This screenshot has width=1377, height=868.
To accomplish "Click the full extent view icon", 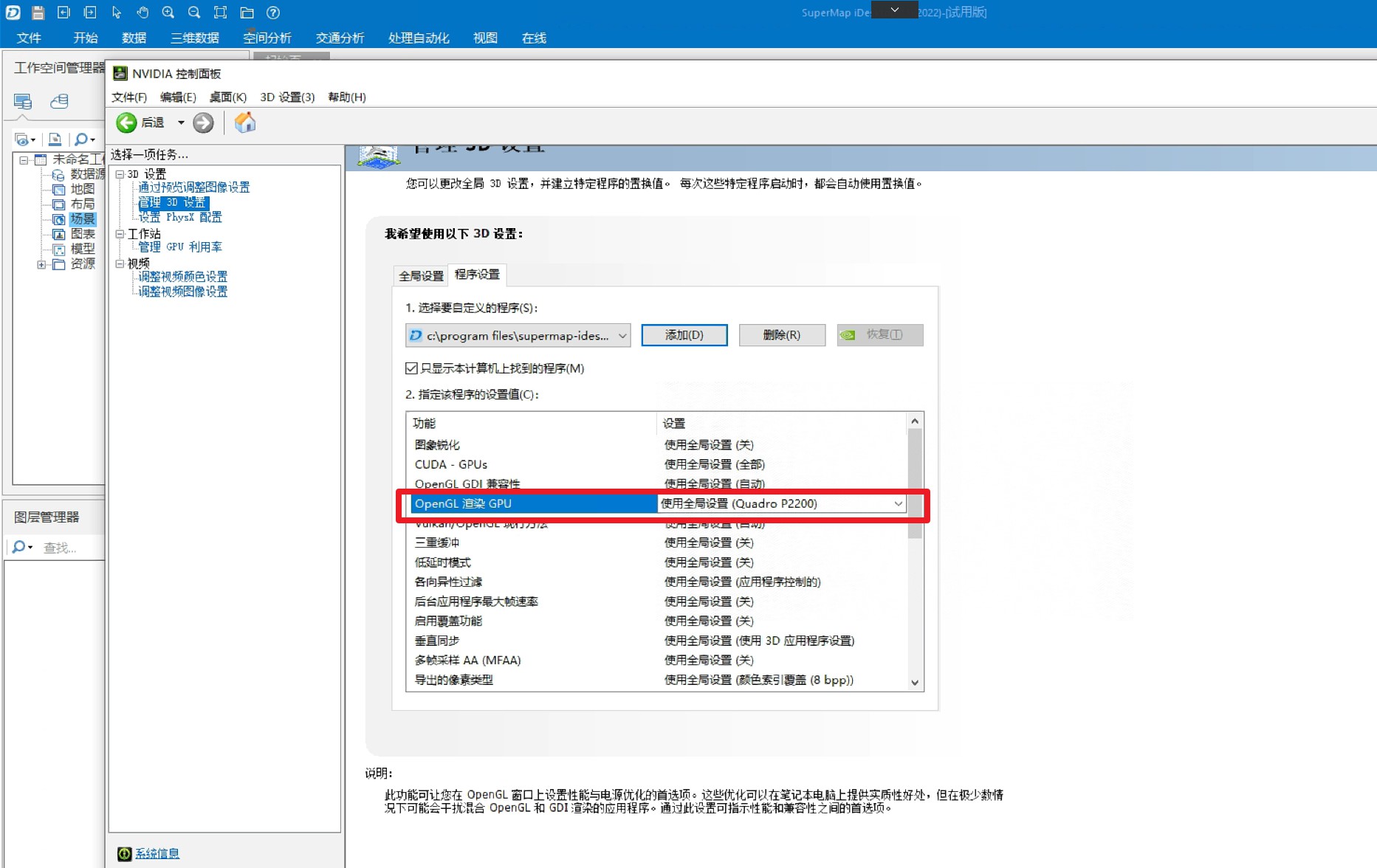I will click(x=220, y=13).
